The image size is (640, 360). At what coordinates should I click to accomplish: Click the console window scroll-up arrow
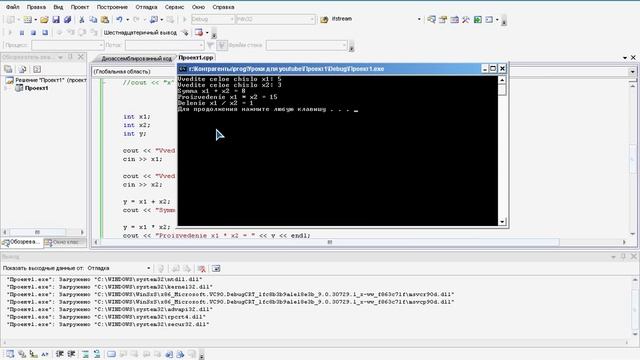click(x=502, y=80)
